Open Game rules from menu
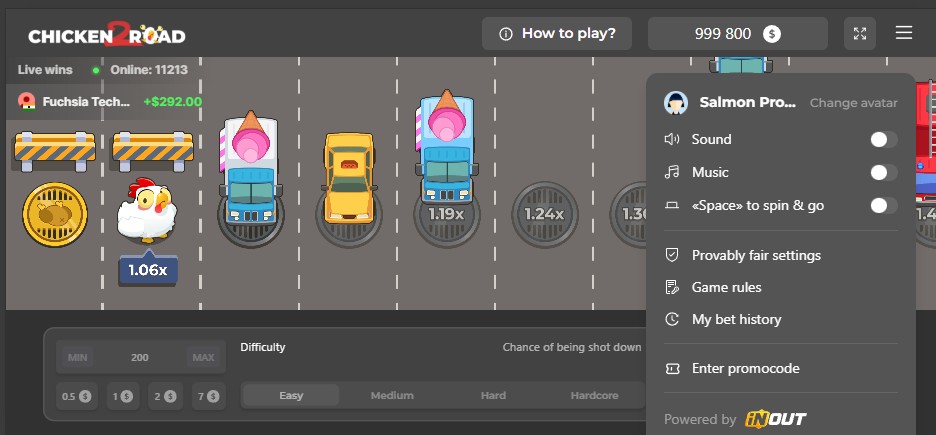This screenshot has height=435, width=936. click(x=726, y=287)
